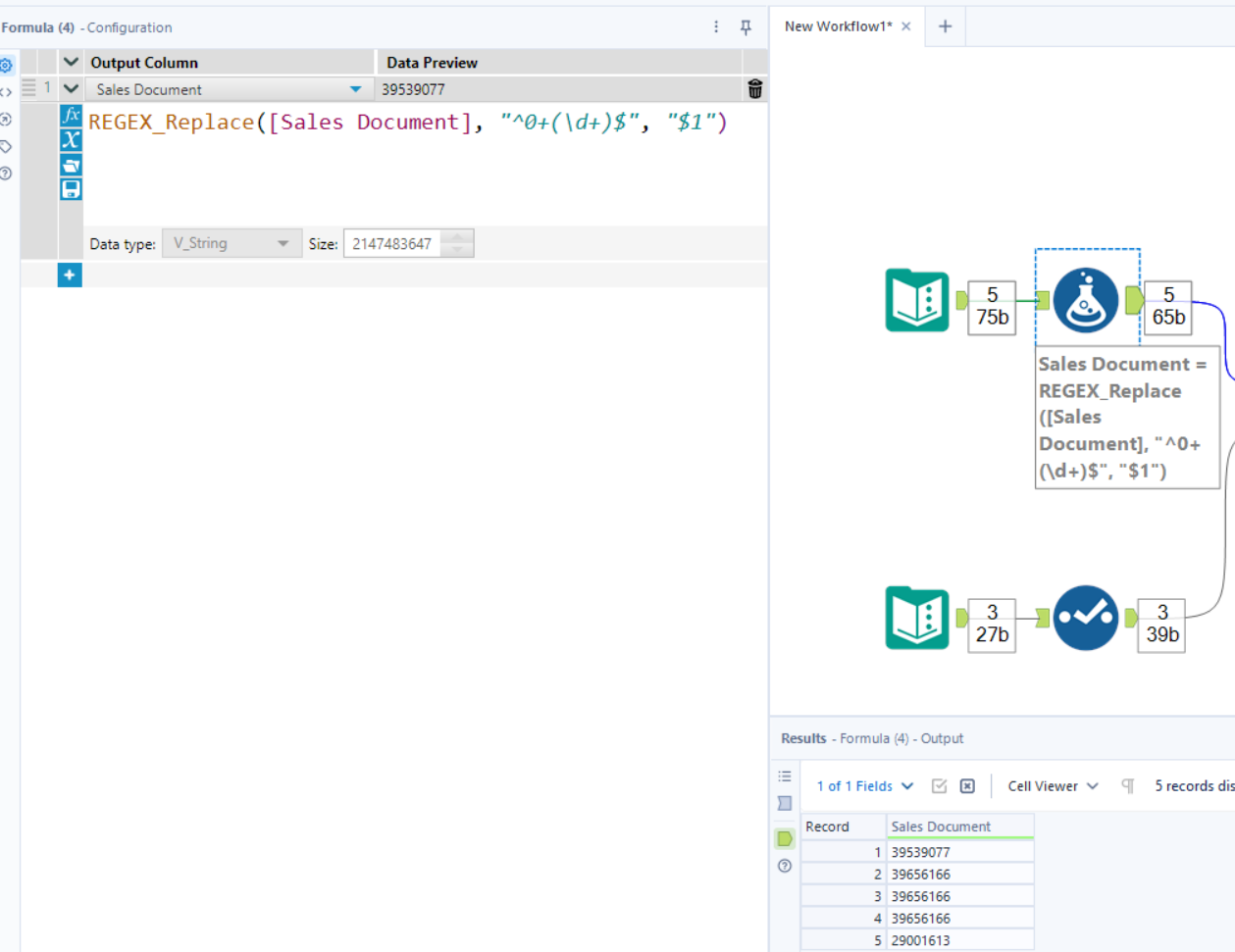The image size is (1235, 952).
Task: Add a new expression with the plus button
Action: 70,275
